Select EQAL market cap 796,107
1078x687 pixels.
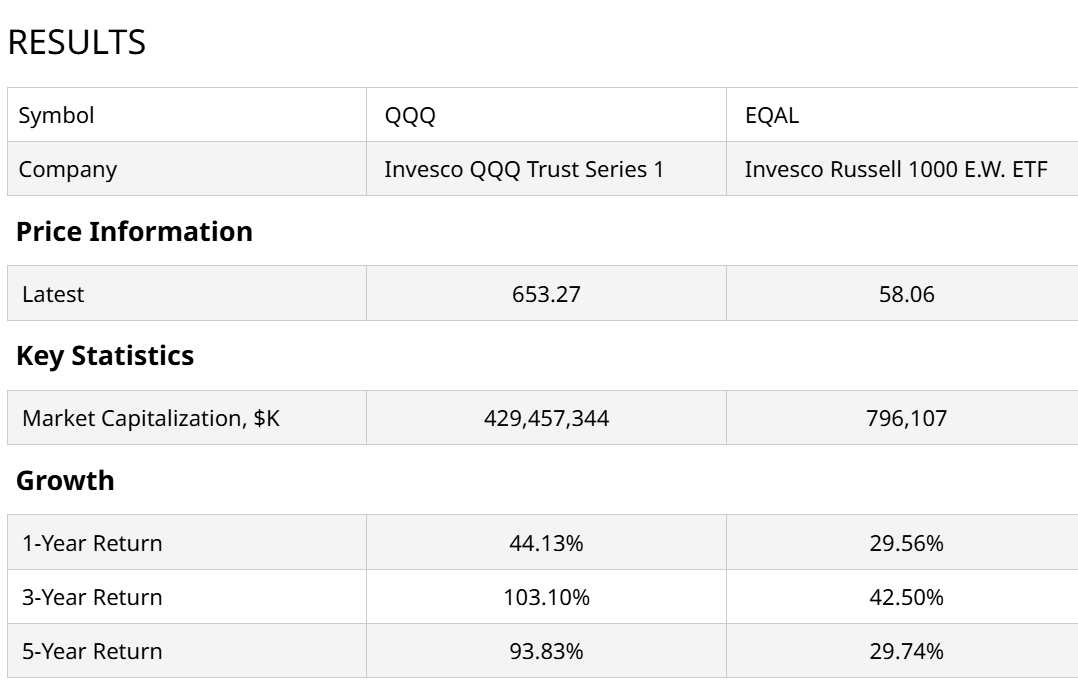(x=906, y=418)
